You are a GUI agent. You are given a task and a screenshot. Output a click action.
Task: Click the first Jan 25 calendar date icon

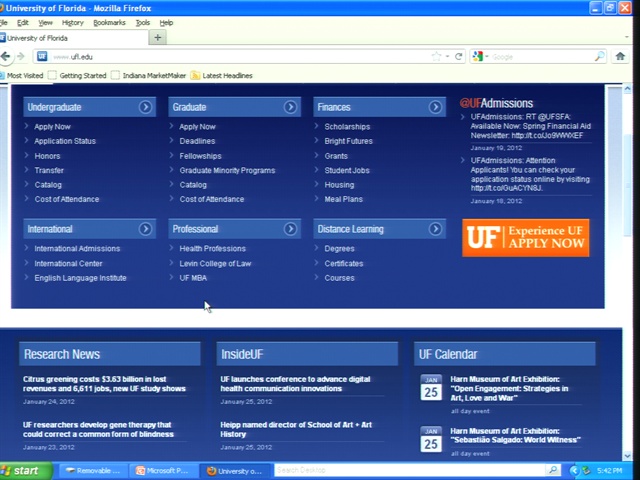[431, 387]
